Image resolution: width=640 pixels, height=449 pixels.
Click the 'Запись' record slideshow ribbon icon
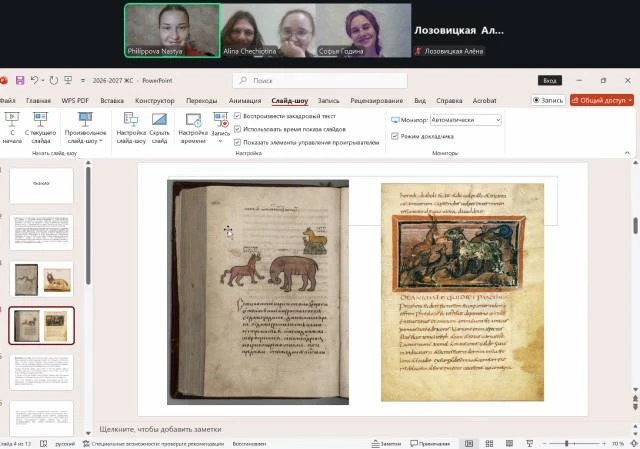[x=220, y=120]
